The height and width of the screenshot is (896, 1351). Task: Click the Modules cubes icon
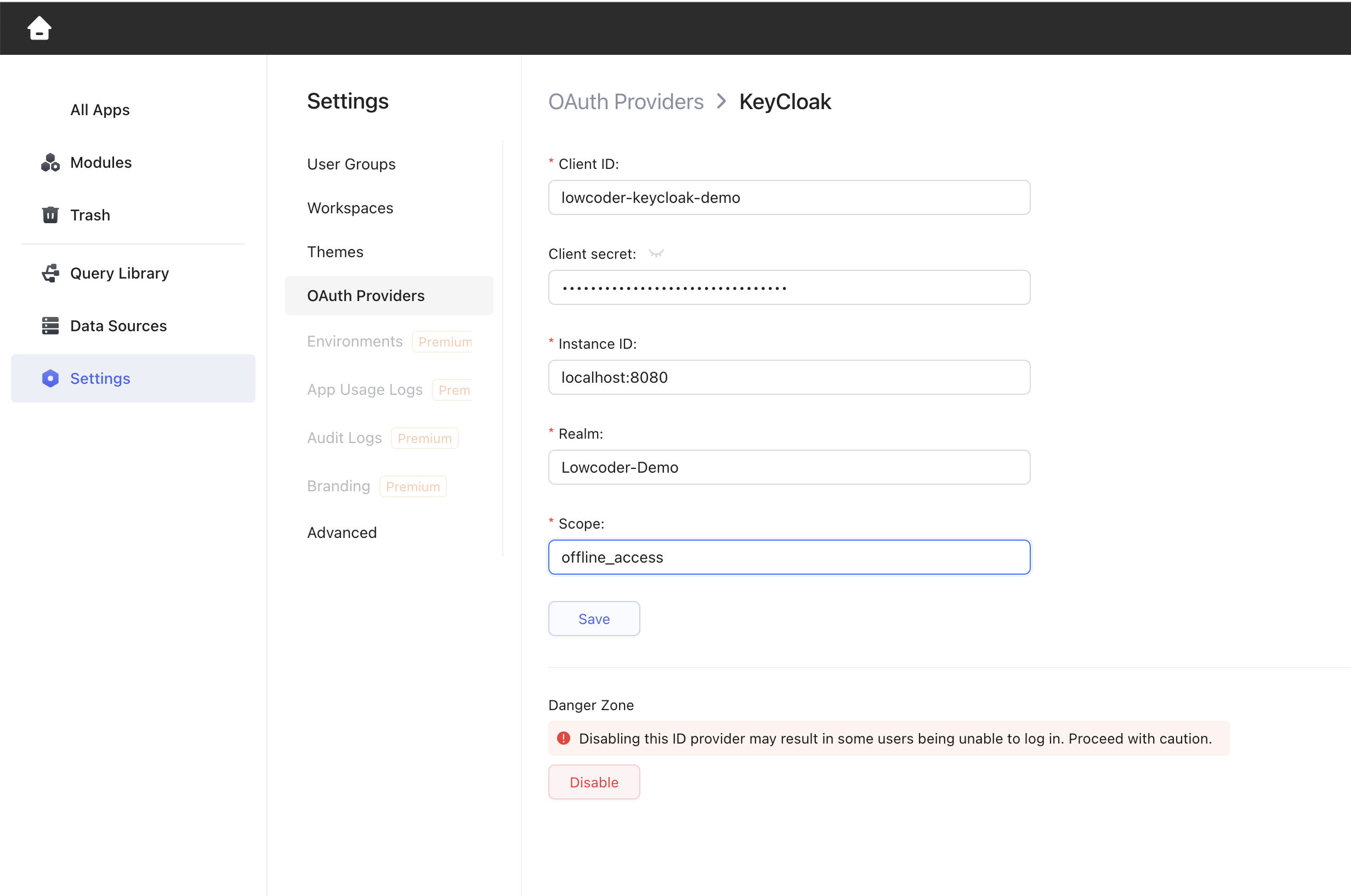coord(50,163)
